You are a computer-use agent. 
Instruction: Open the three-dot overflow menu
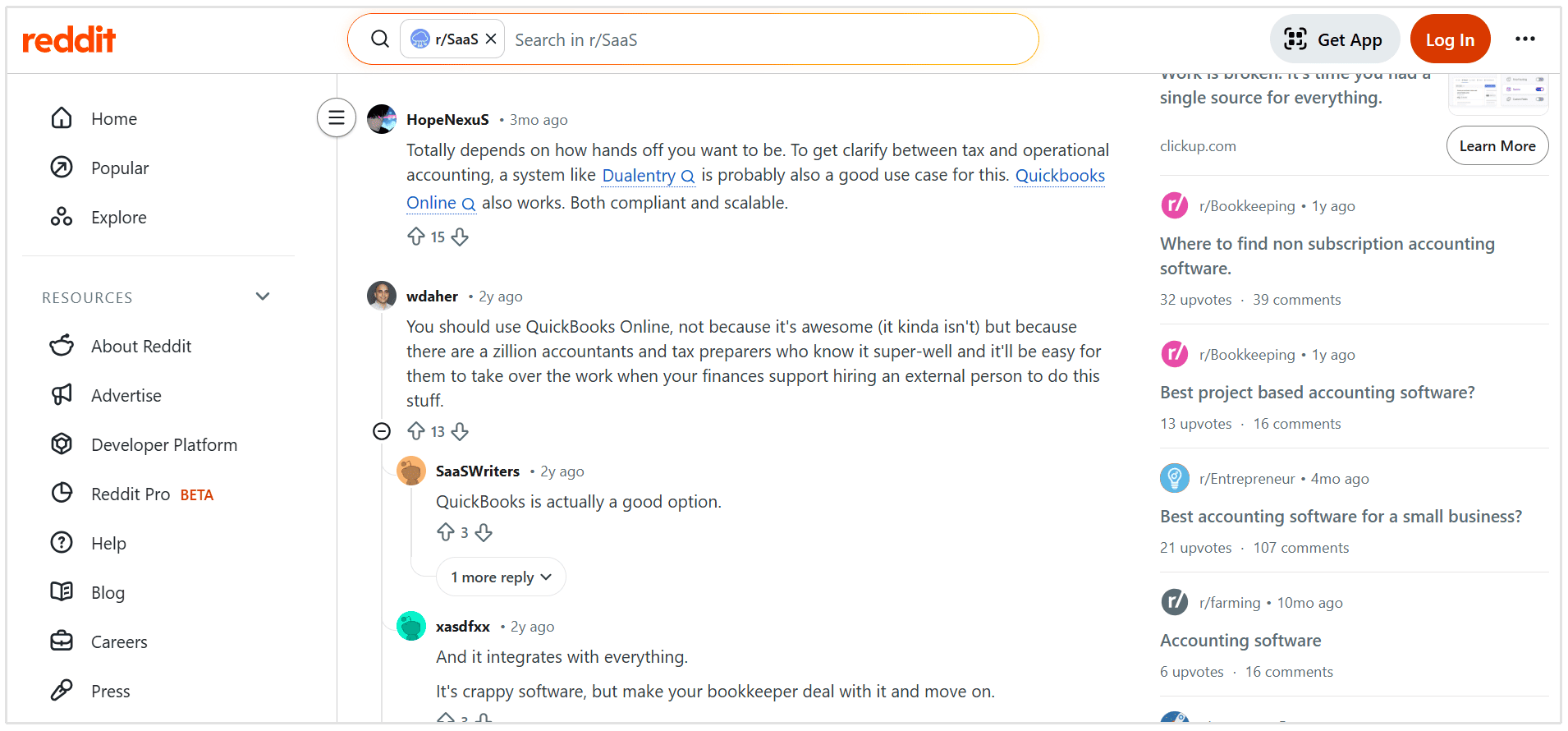click(x=1525, y=39)
